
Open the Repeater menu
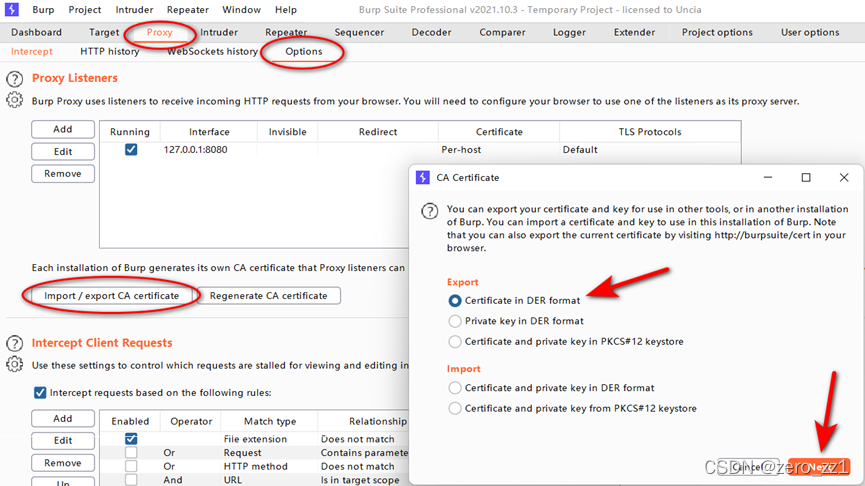188,10
